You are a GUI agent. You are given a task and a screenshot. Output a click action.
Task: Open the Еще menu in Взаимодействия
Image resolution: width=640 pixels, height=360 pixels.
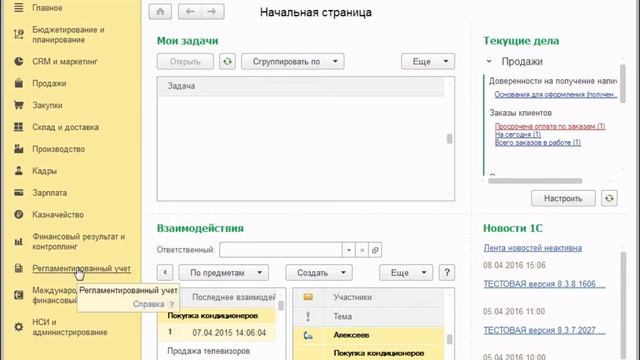point(406,272)
